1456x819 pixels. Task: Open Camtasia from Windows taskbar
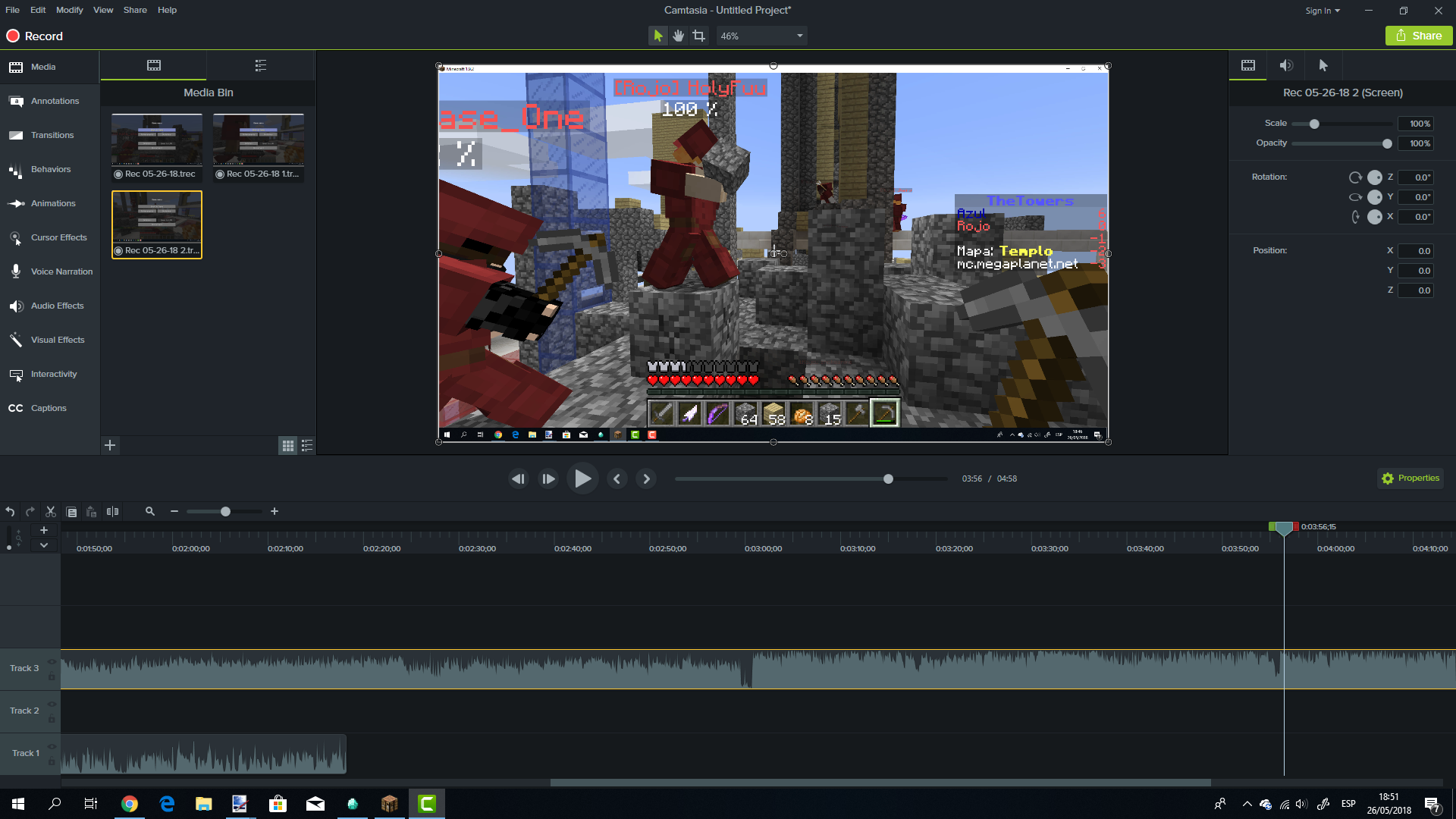coord(427,804)
